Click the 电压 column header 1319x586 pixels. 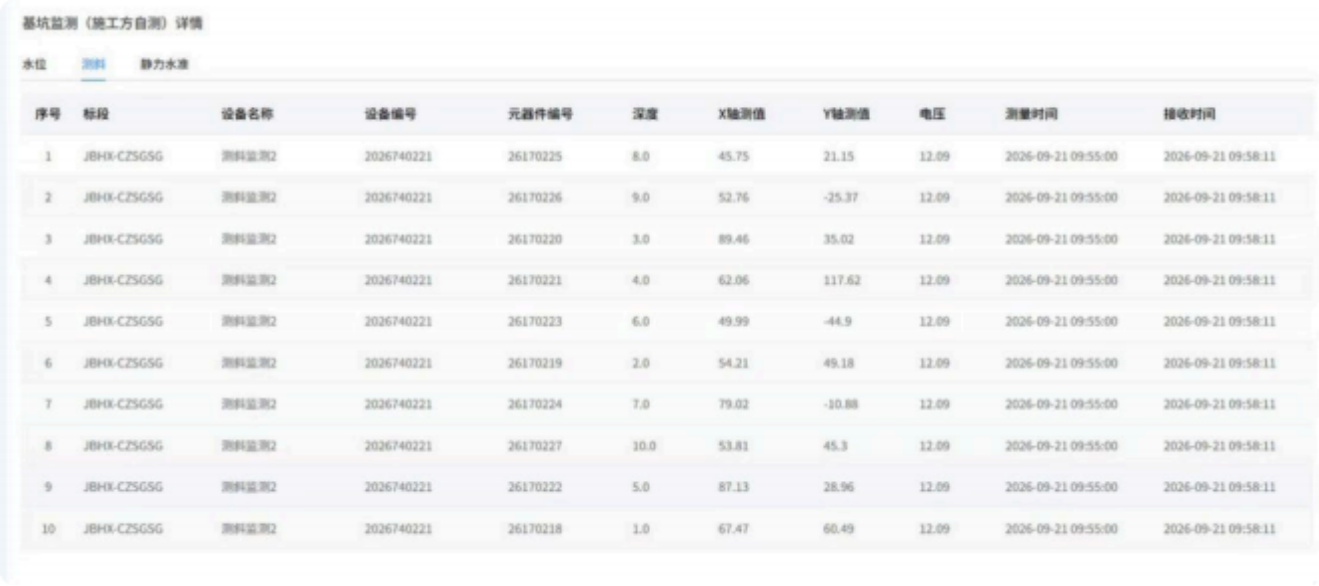(x=931, y=115)
